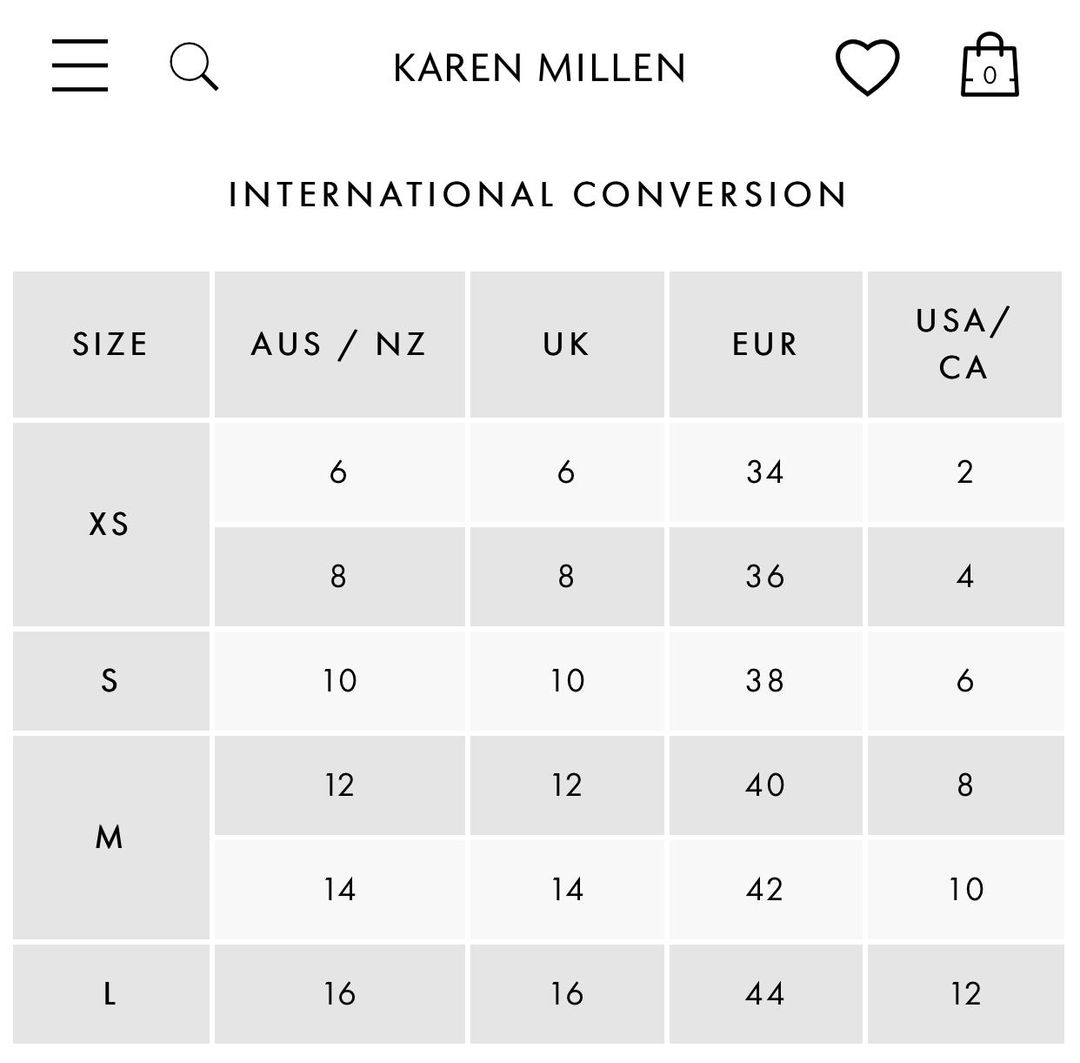The height and width of the screenshot is (1063, 1080).
Task: Click the menu icon with three lines
Action: coord(80,67)
